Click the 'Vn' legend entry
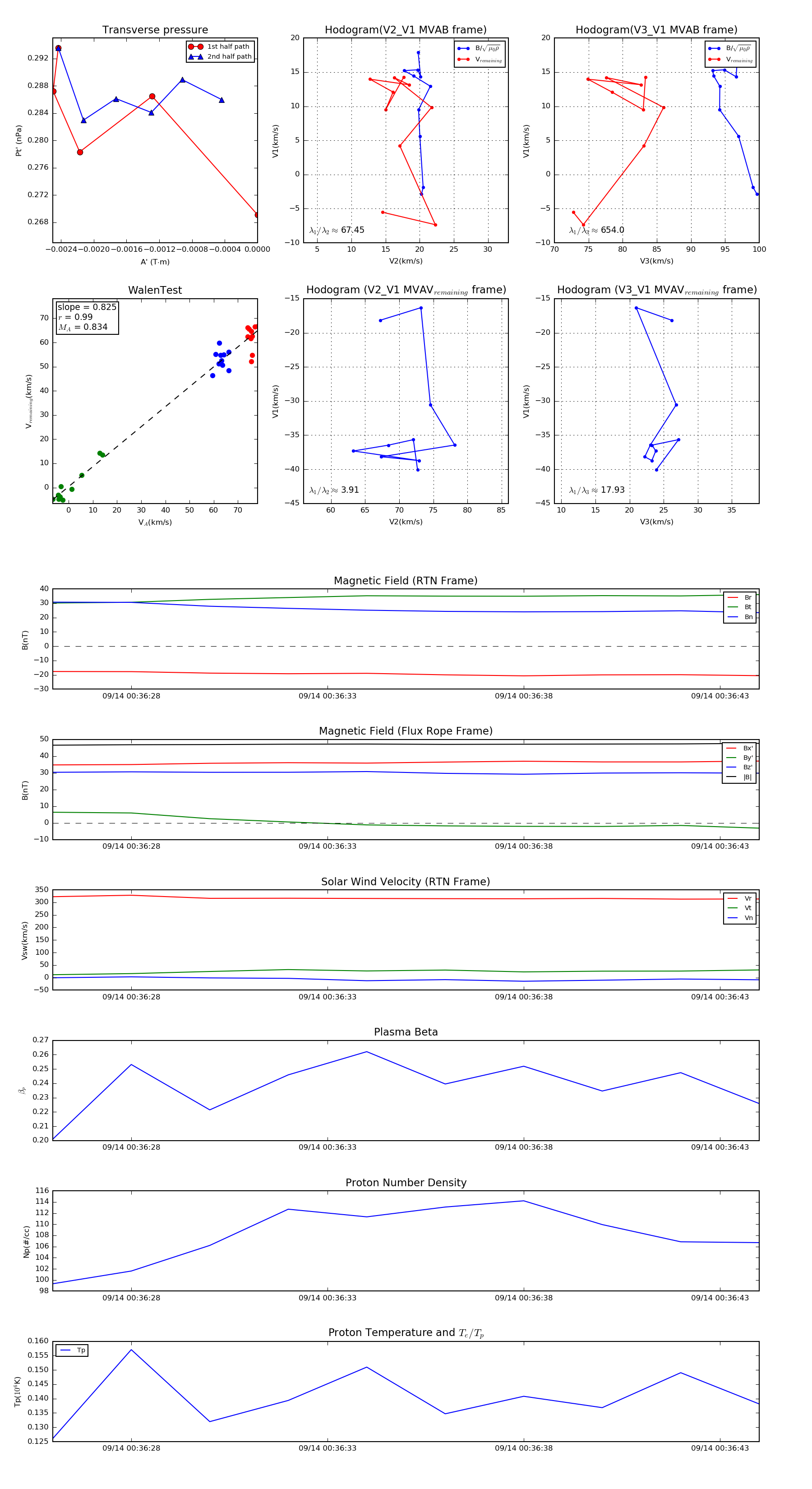 click(x=740, y=918)
